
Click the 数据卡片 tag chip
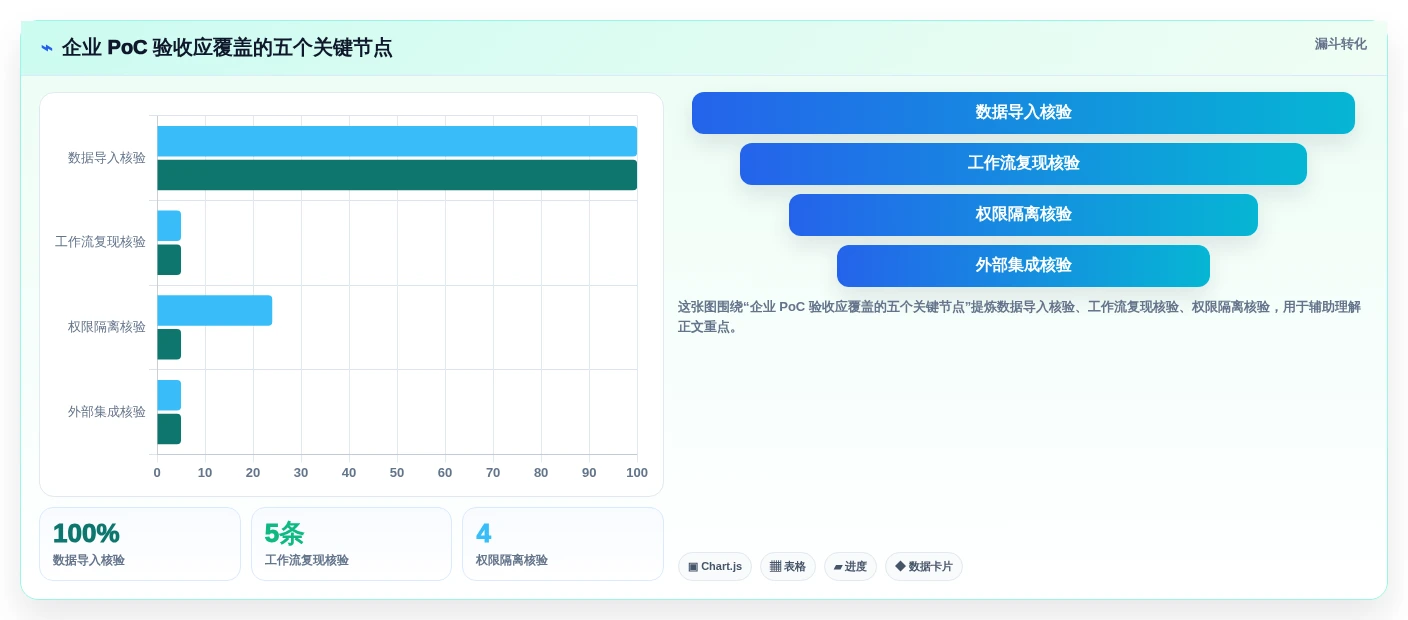coord(924,567)
